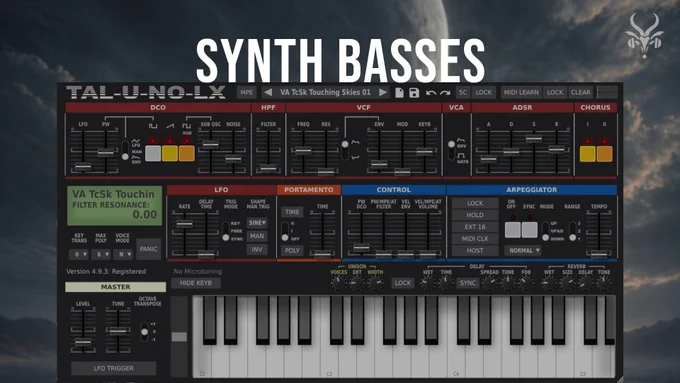The height and width of the screenshot is (383, 680).
Task: Click the VCF FREQ slider
Action: tap(303, 151)
